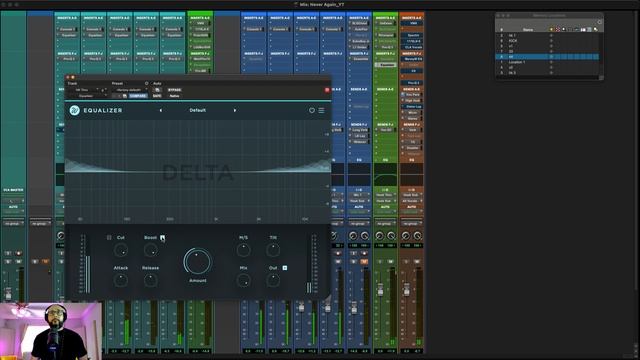The width and height of the screenshot is (640, 360).
Task: Click the Attack knob
Action: tap(121, 280)
